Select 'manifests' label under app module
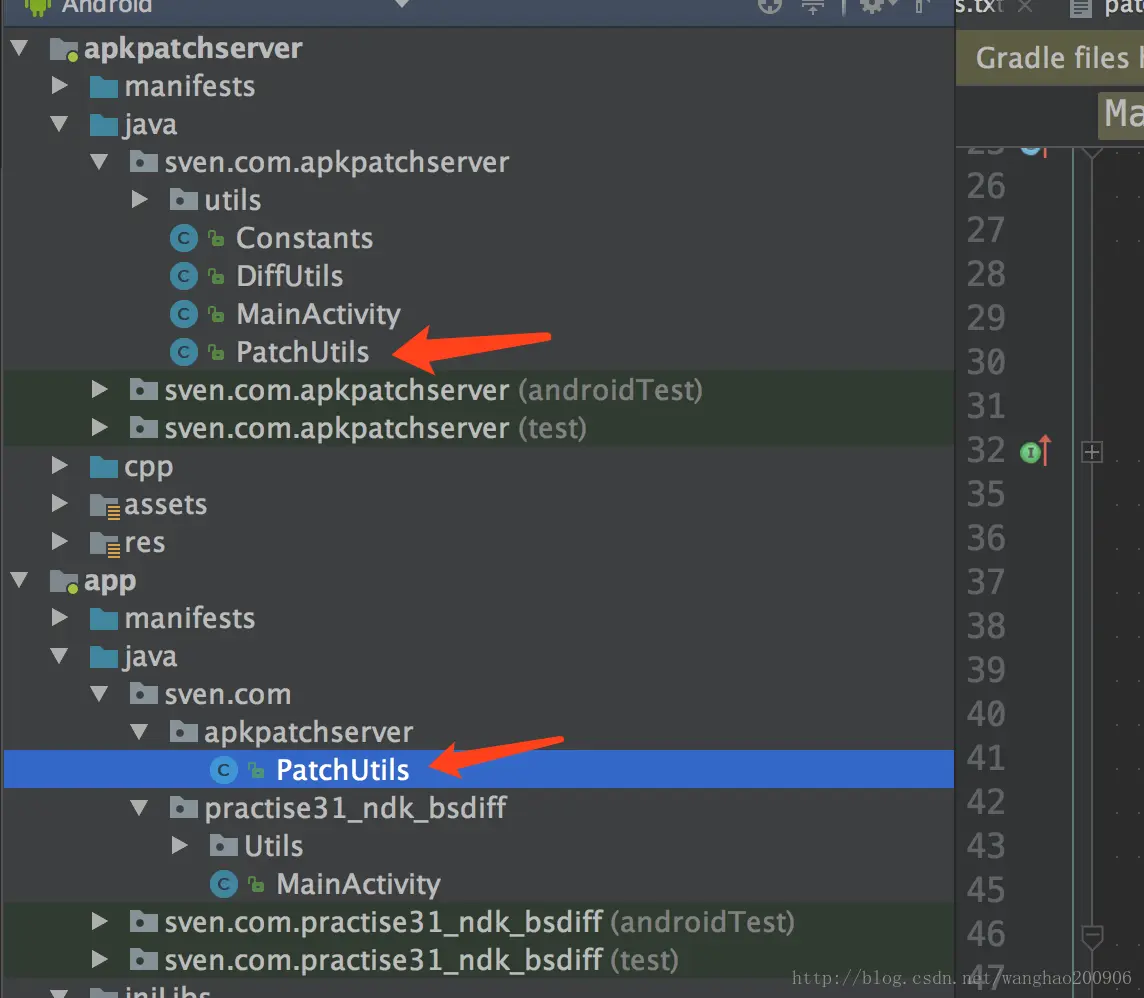 click(x=190, y=619)
